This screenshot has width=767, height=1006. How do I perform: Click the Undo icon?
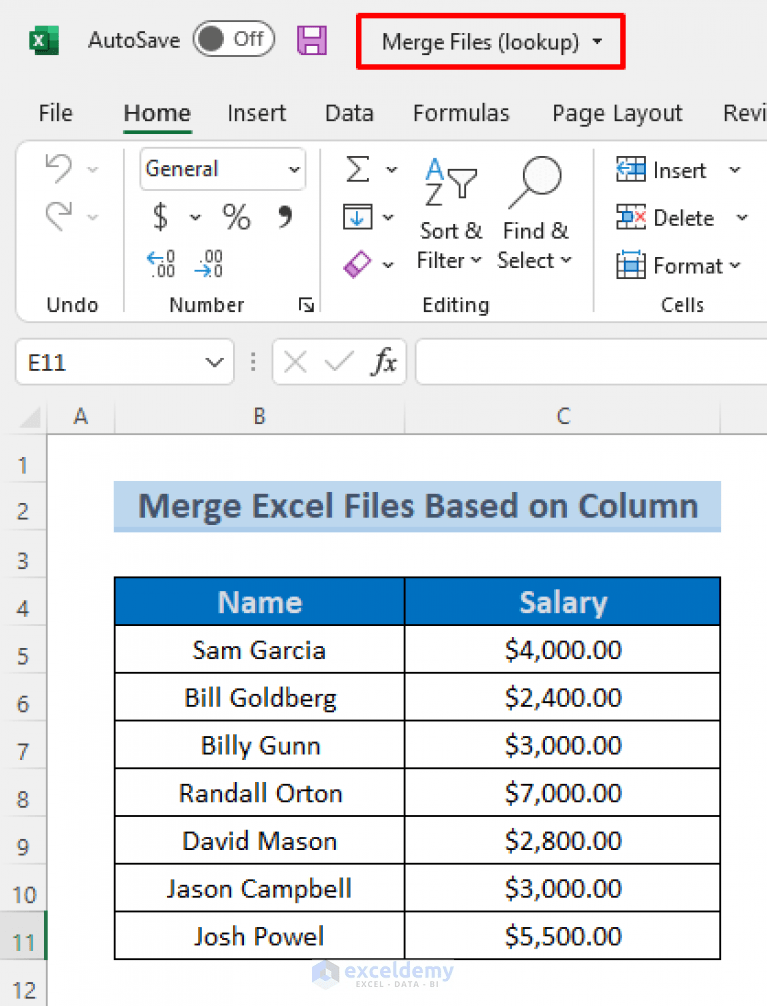pyautogui.click(x=60, y=169)
